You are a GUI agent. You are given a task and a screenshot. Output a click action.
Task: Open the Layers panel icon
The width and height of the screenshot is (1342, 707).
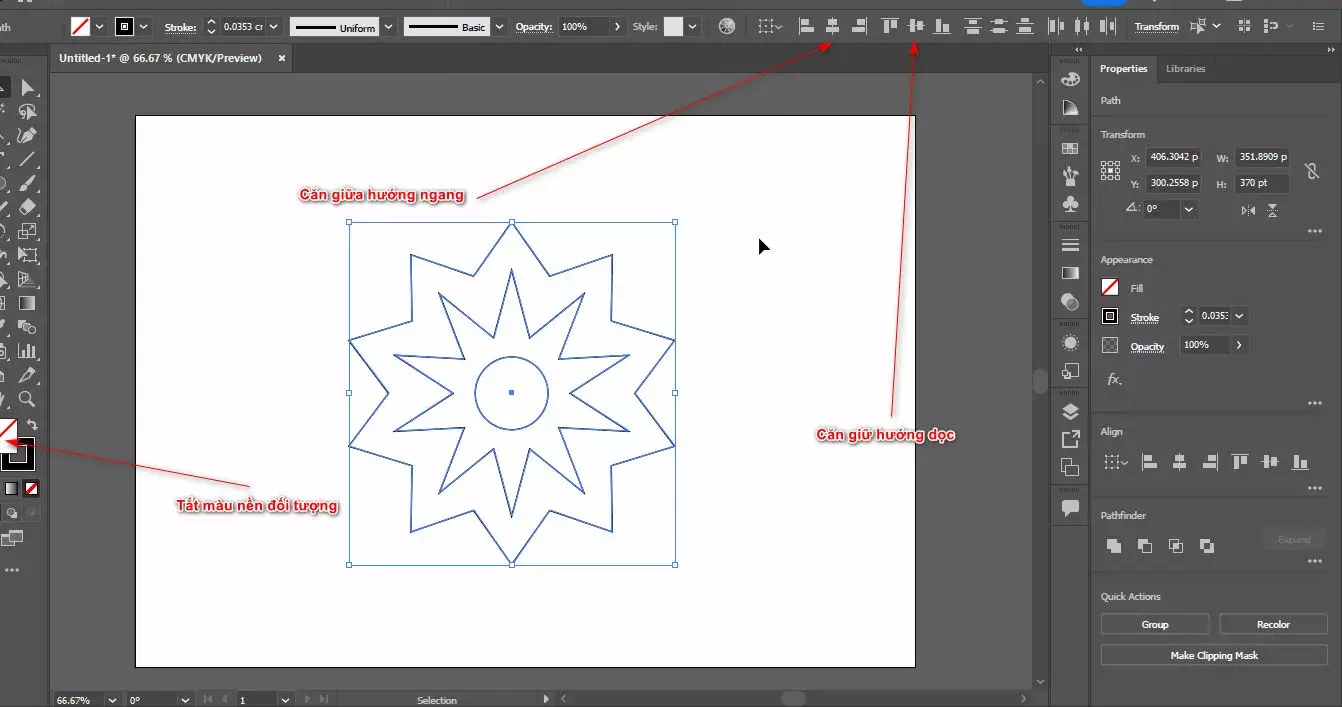point(1070,411)
